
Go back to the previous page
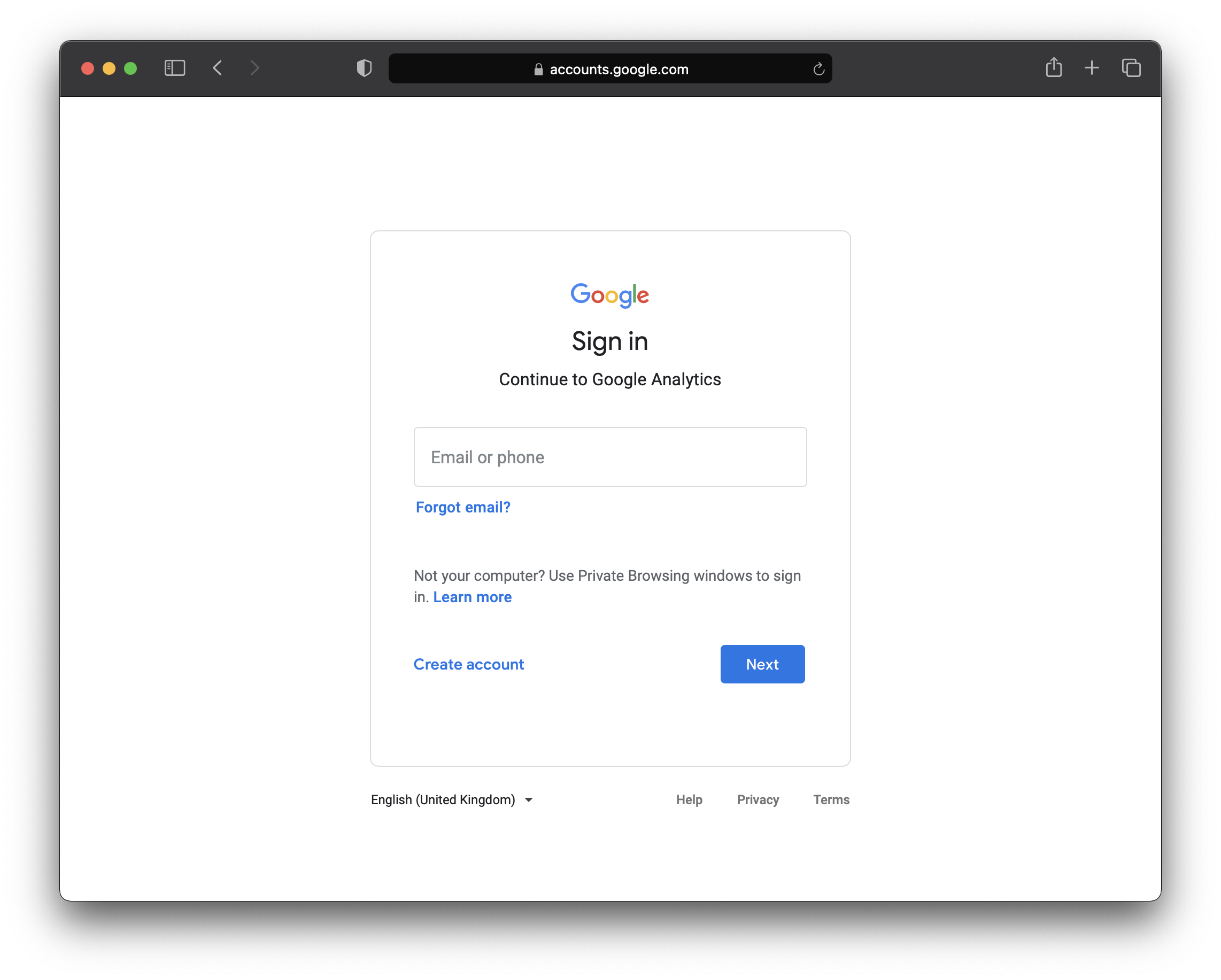coord(218,68)
